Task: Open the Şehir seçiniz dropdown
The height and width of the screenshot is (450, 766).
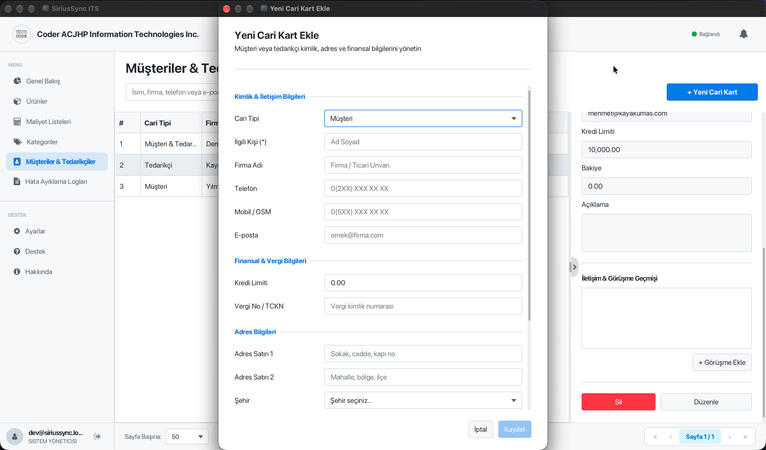Action: point(423,401)
